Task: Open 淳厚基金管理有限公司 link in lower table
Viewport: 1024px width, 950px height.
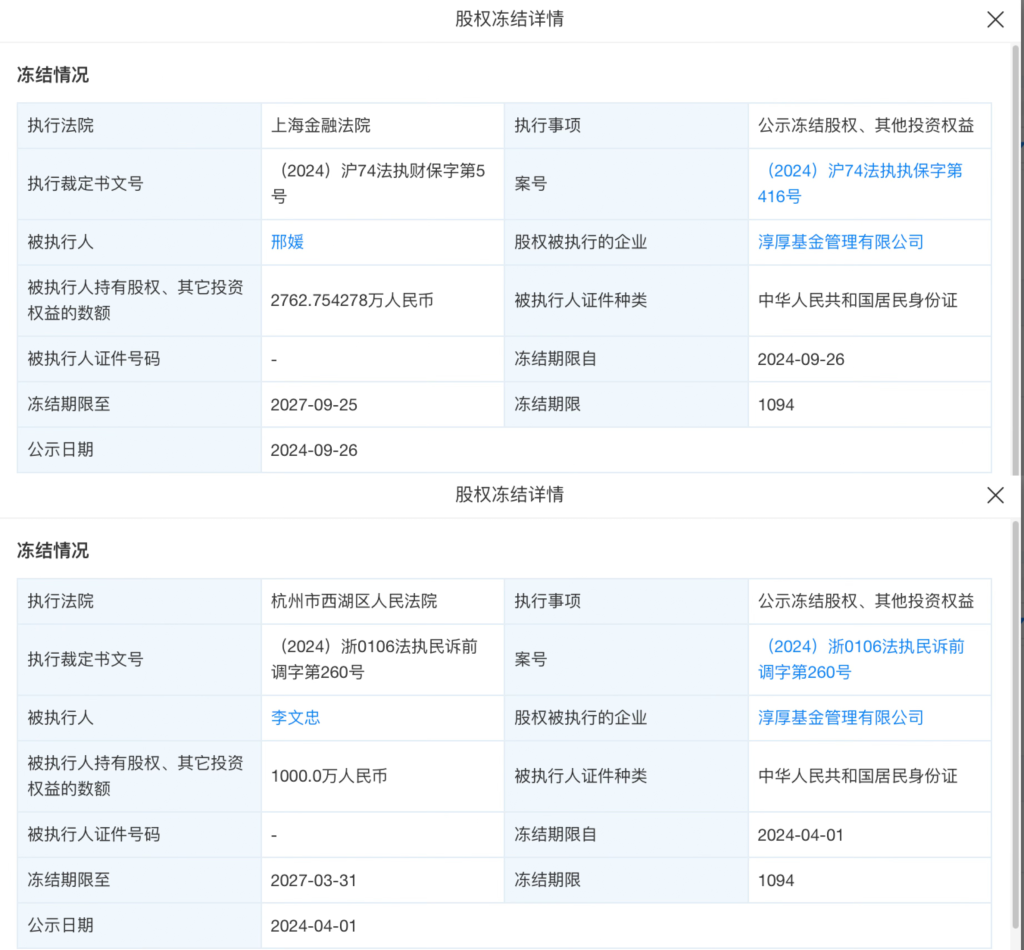Action: [x=840, y=718]
